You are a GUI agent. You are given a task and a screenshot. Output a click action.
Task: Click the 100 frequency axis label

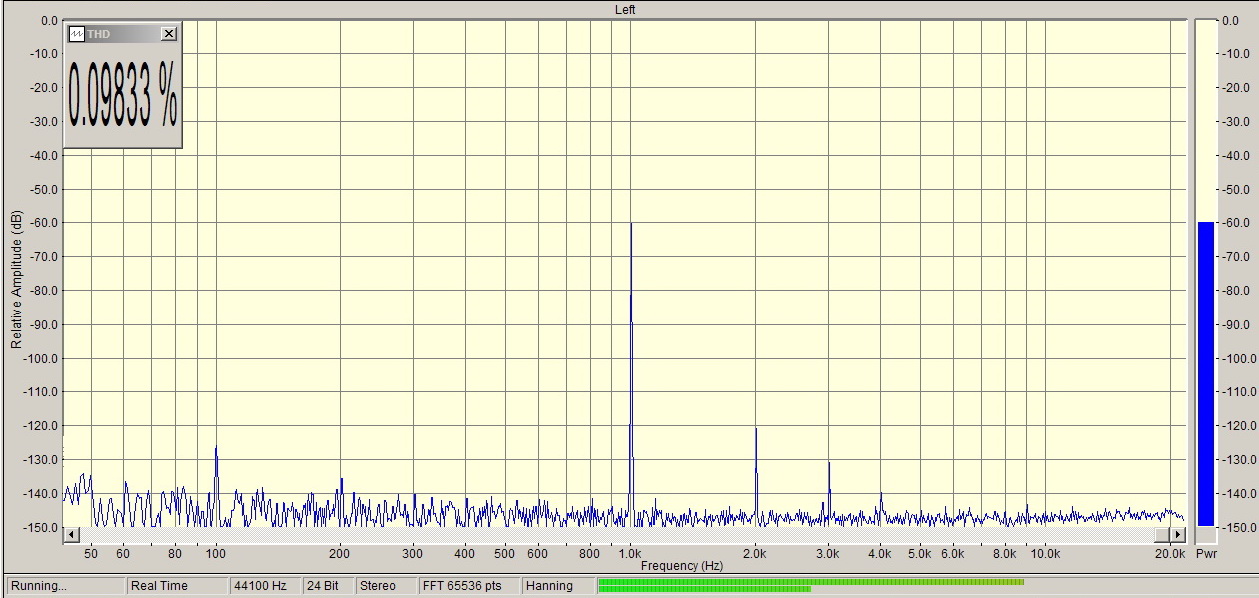click(216, 553)
